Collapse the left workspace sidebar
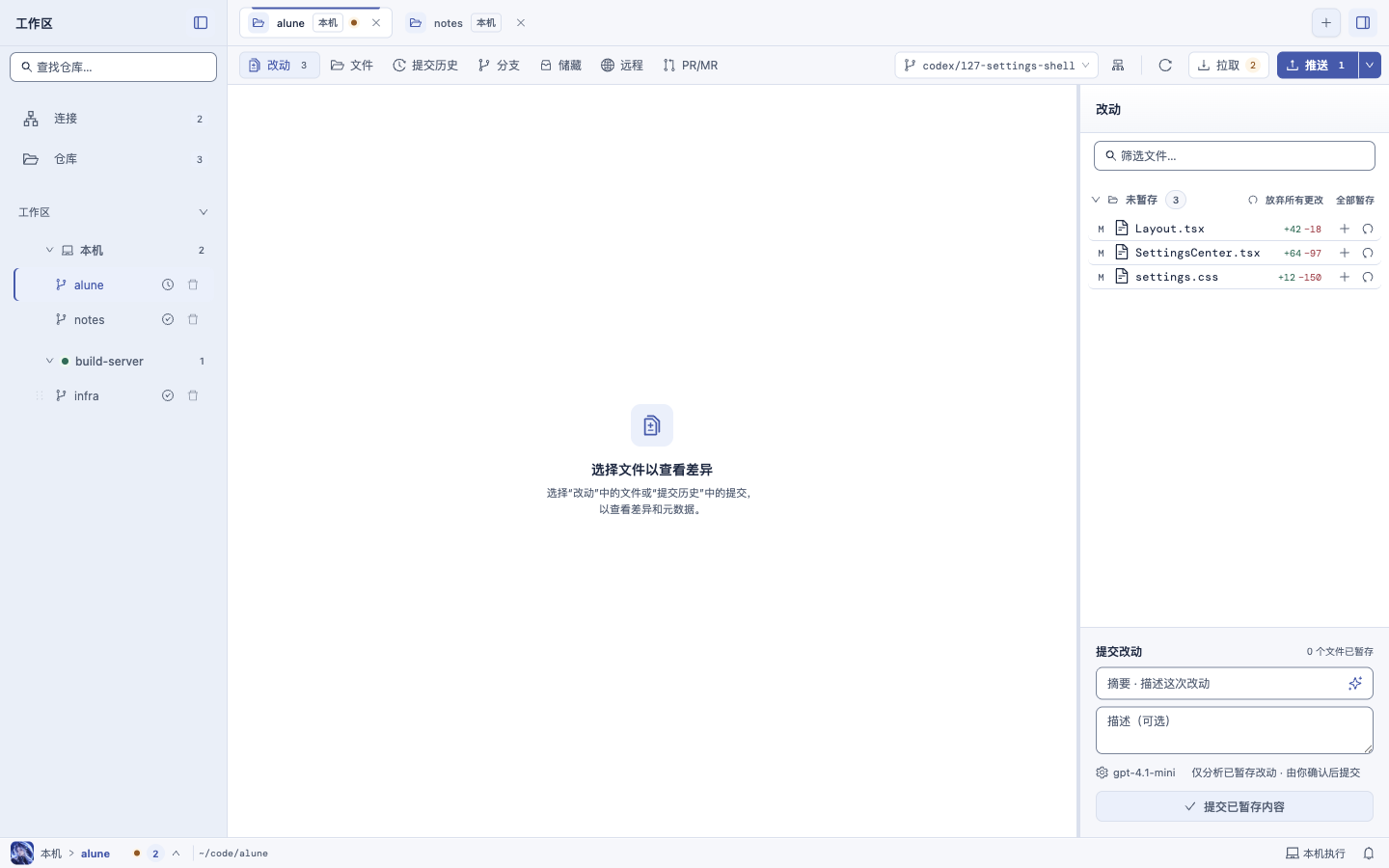 pyautogui.click(x=201, y=23)
